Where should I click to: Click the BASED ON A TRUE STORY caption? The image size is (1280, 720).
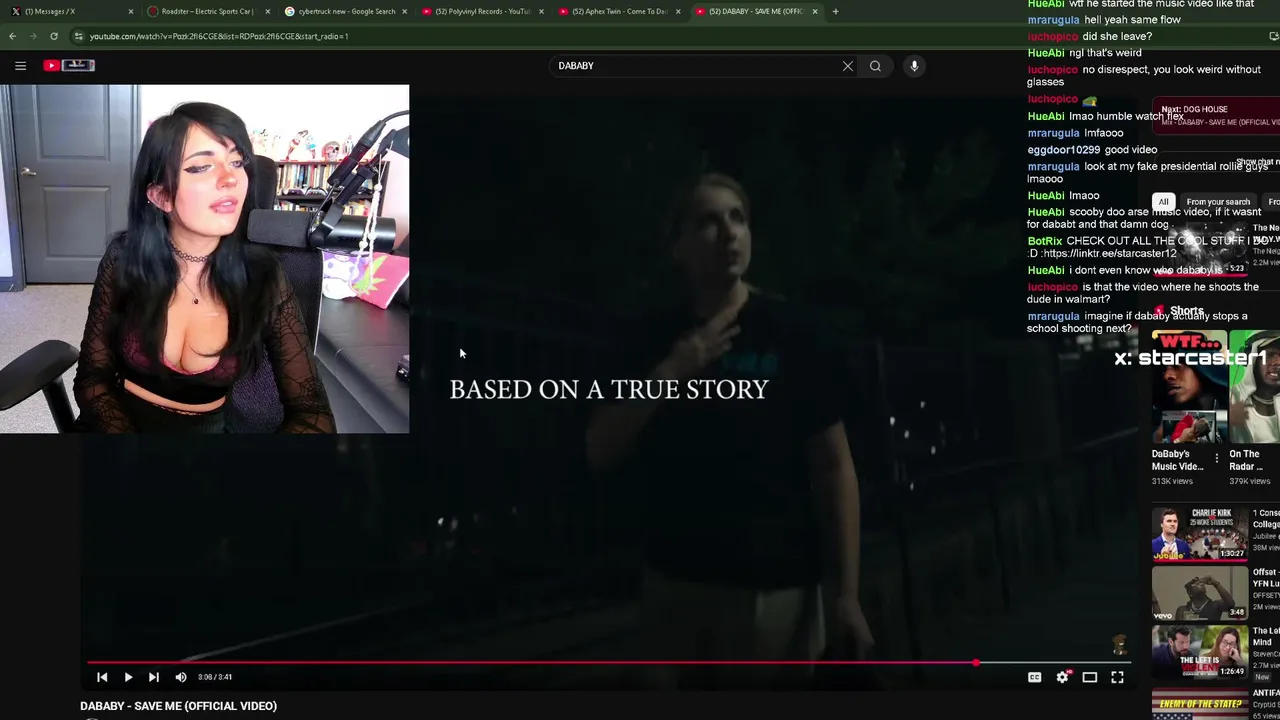pos(609,390)
